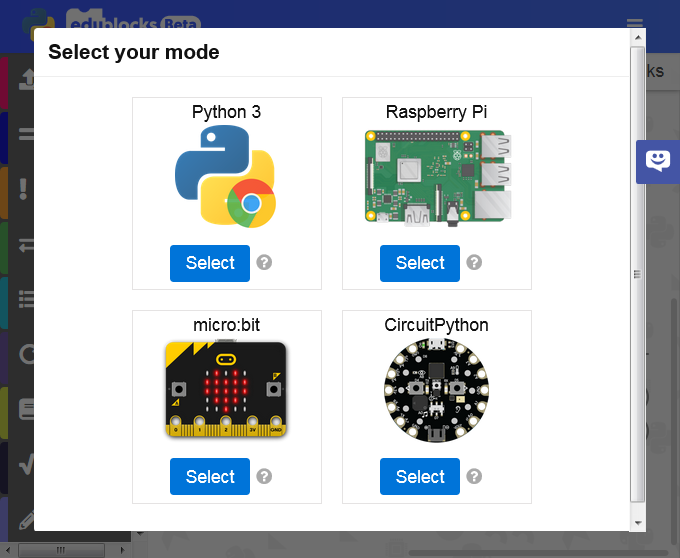Open help for CircuitPython mode
This screenshot has width=680, height=558.
[x=474, y=476]
